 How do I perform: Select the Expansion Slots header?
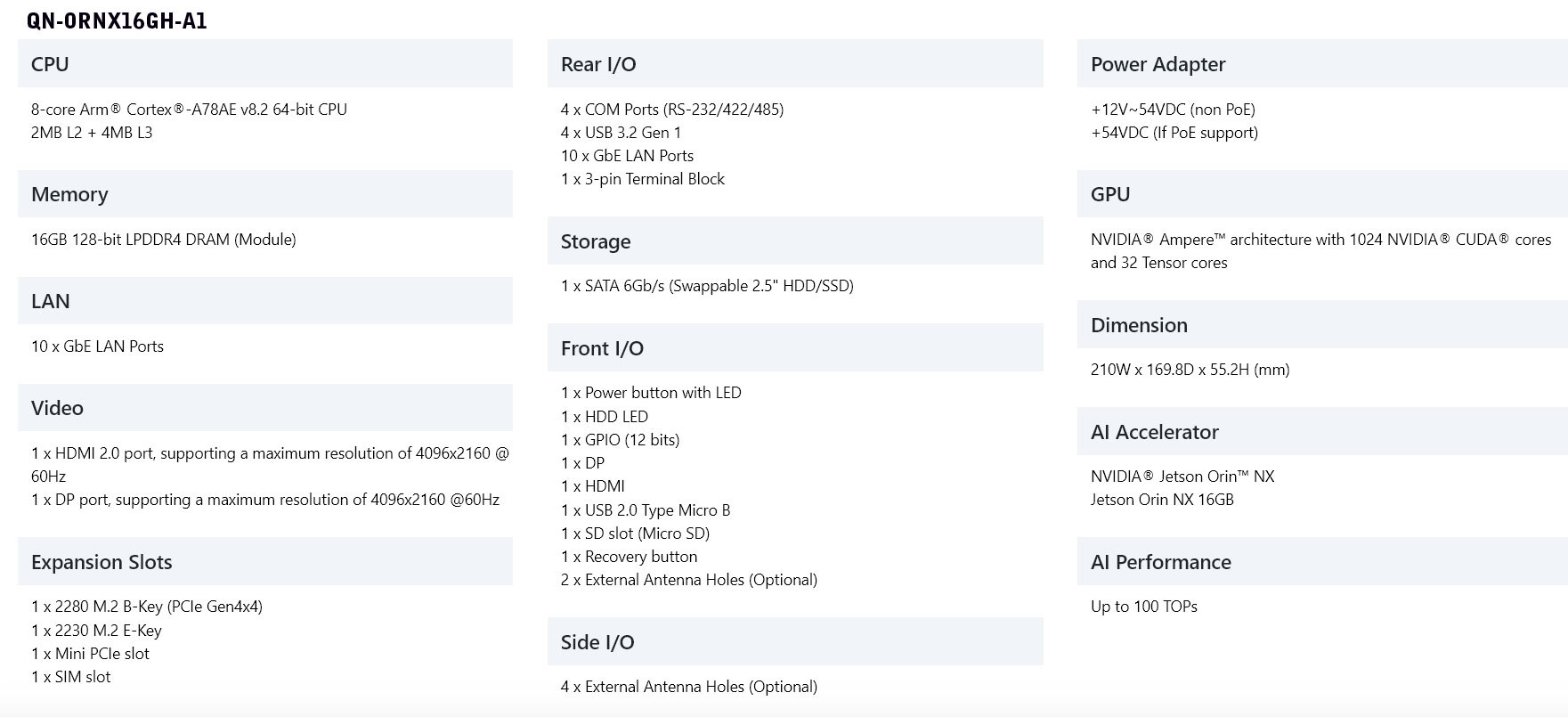click(x=265, y=561)
